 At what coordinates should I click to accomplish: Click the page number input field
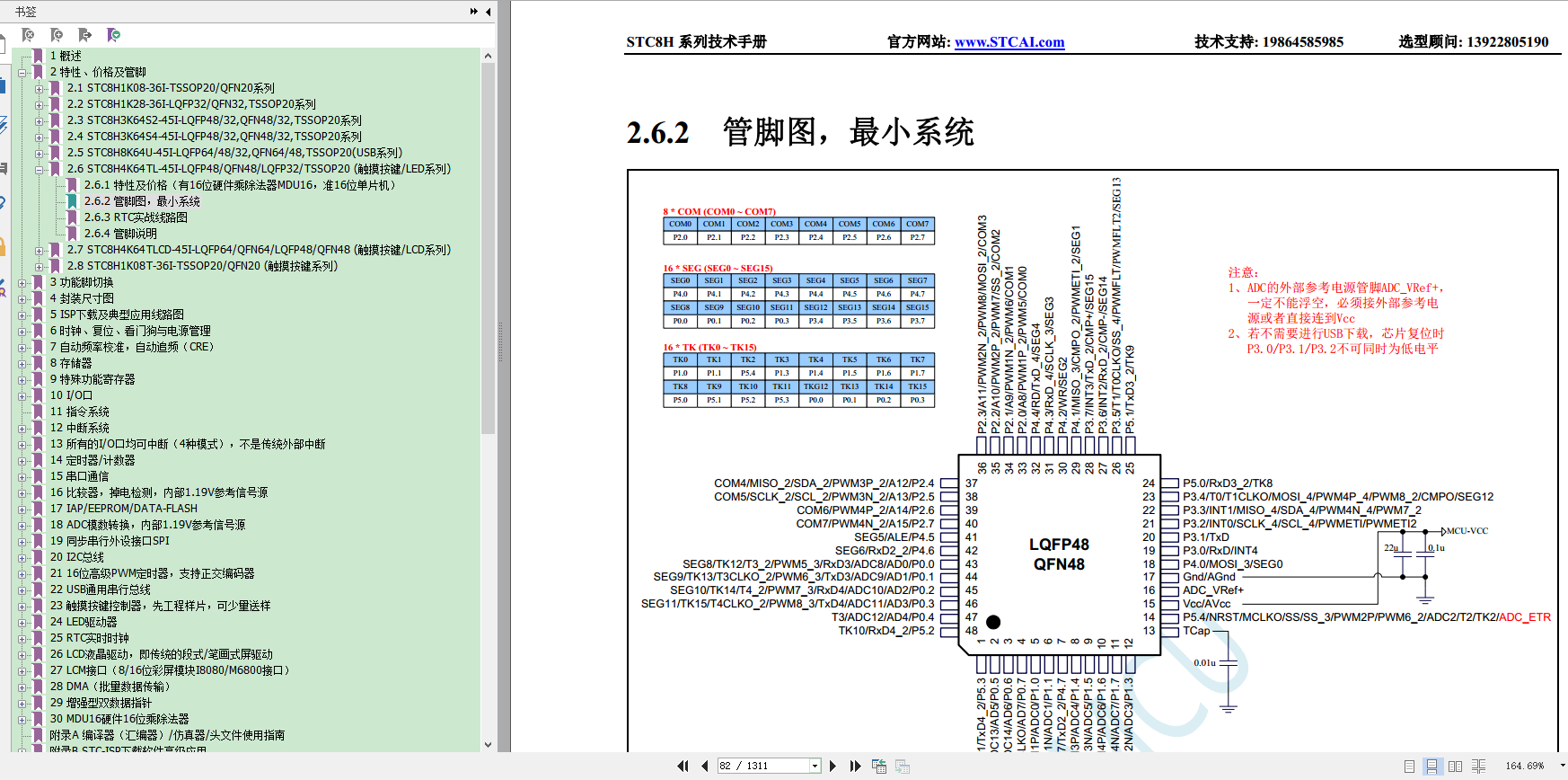pyautogui.click(x=762, y=766)
